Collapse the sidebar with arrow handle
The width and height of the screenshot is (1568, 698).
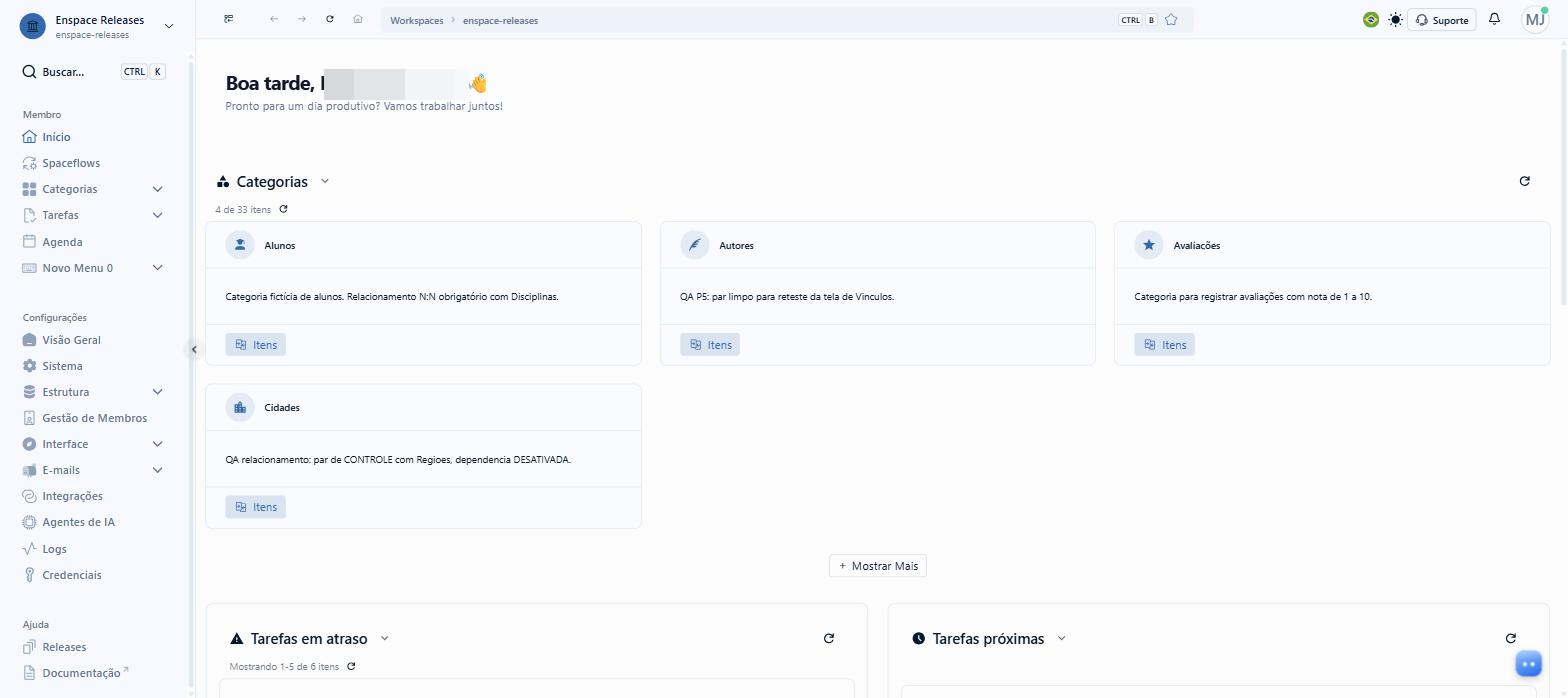[194, 349]
